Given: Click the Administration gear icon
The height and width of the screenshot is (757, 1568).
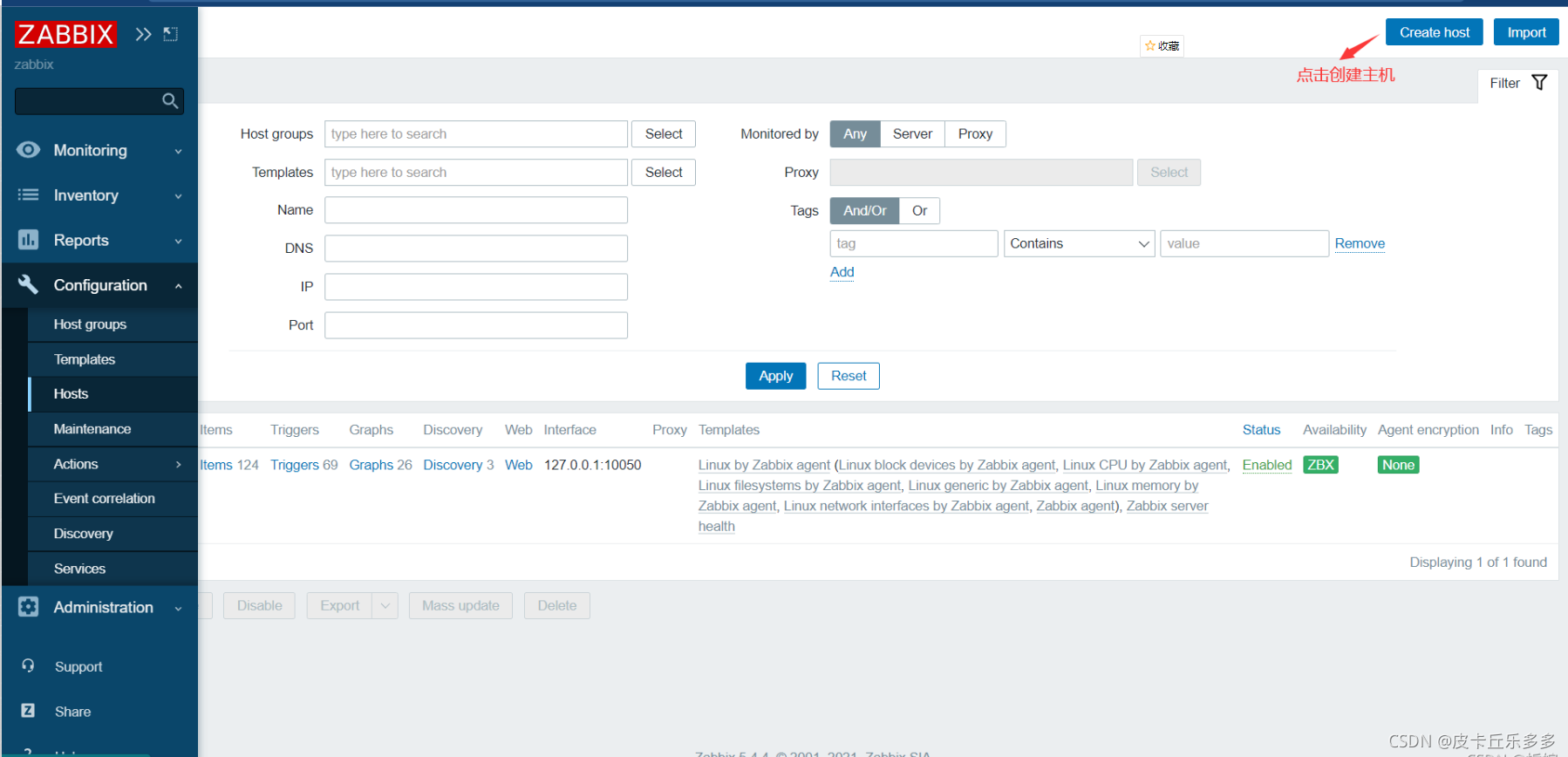Looking at the screenshot, I should point(28,607).
